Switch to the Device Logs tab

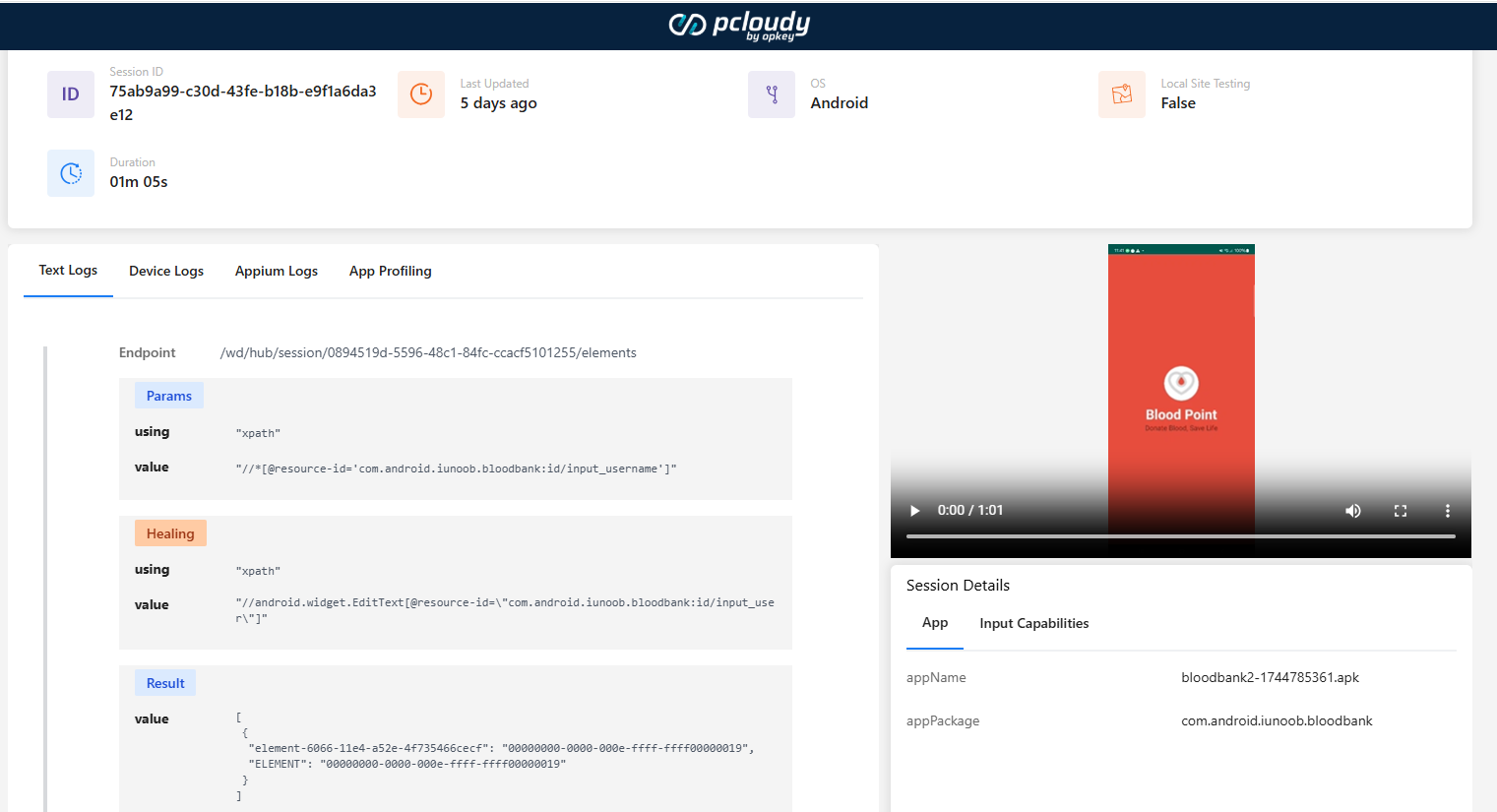point(166,271)
